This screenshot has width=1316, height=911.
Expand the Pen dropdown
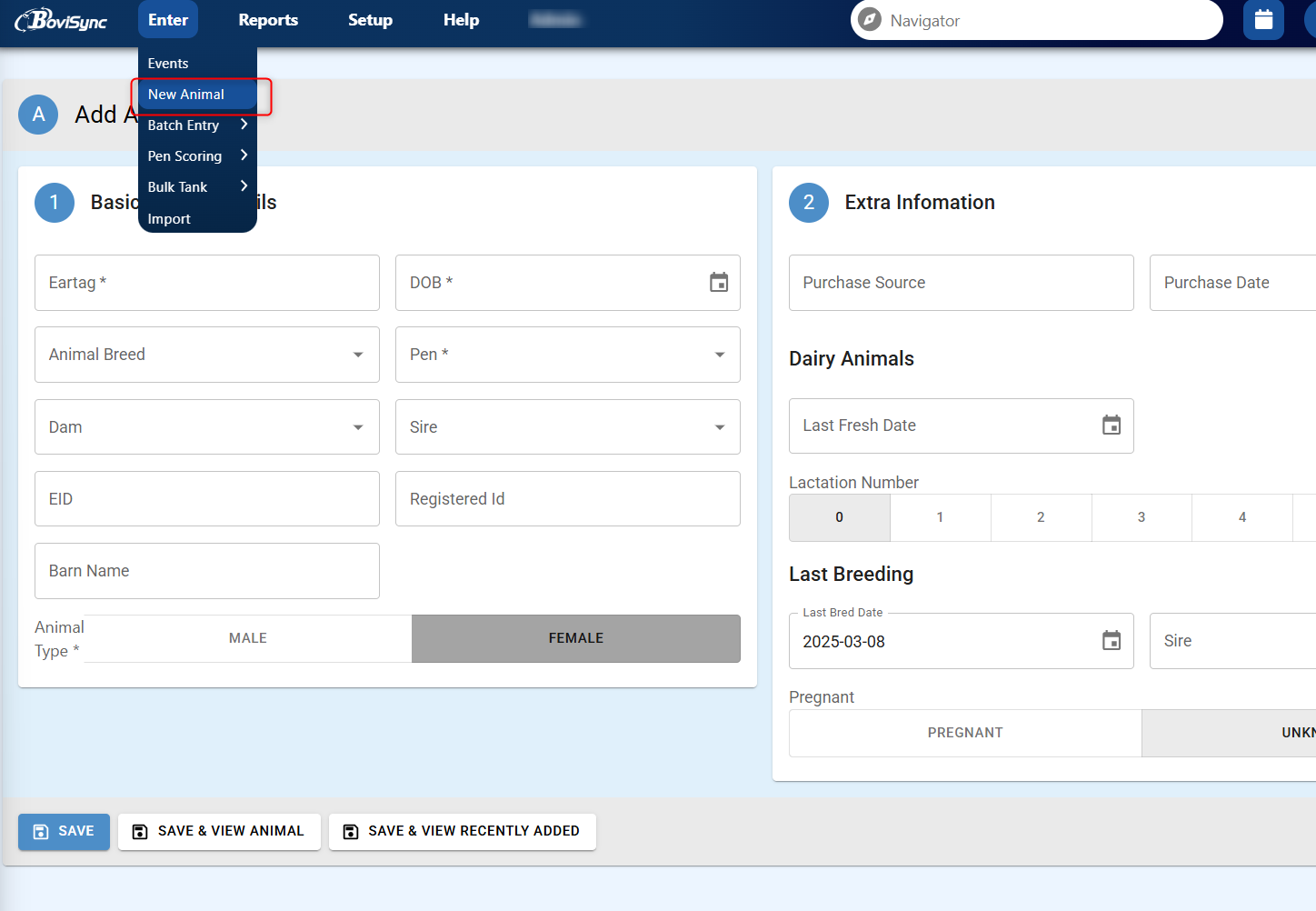(x=720, y=355)
